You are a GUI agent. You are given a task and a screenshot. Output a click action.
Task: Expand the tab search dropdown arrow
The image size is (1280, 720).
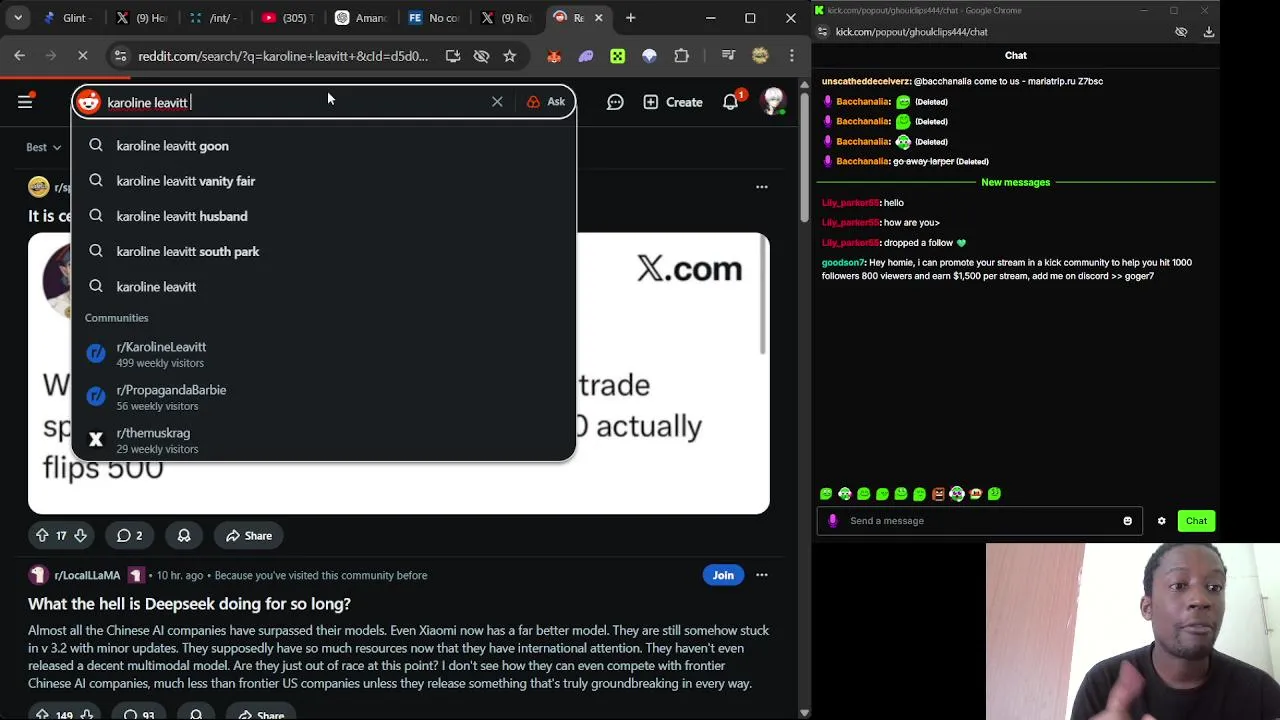coord(18,18)
